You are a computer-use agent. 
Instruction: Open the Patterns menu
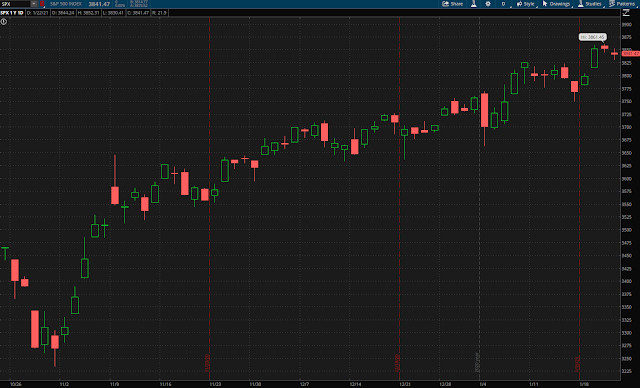coord(622,4)
